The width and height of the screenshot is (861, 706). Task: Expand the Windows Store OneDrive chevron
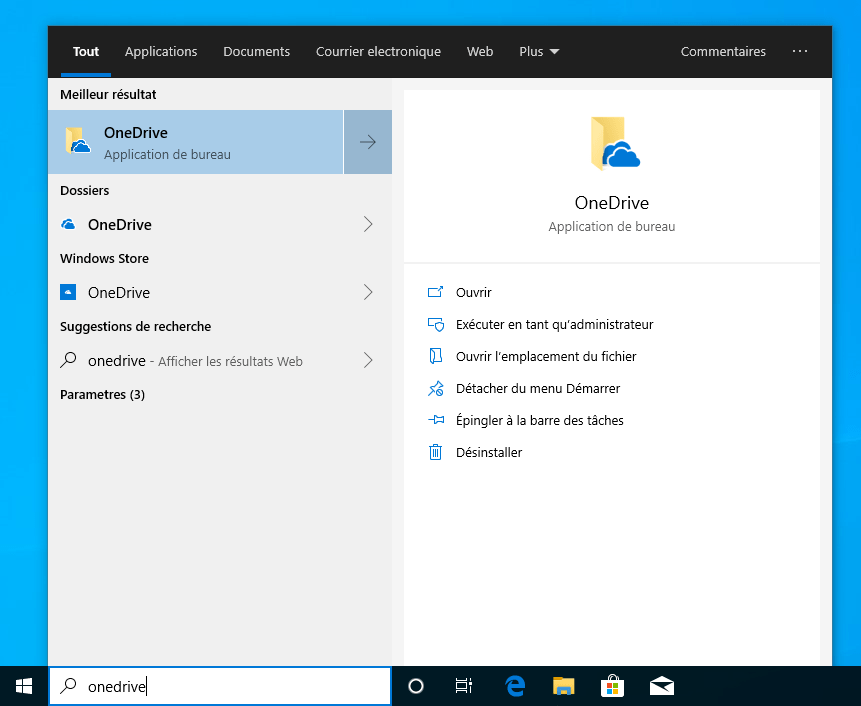point(368,292)
